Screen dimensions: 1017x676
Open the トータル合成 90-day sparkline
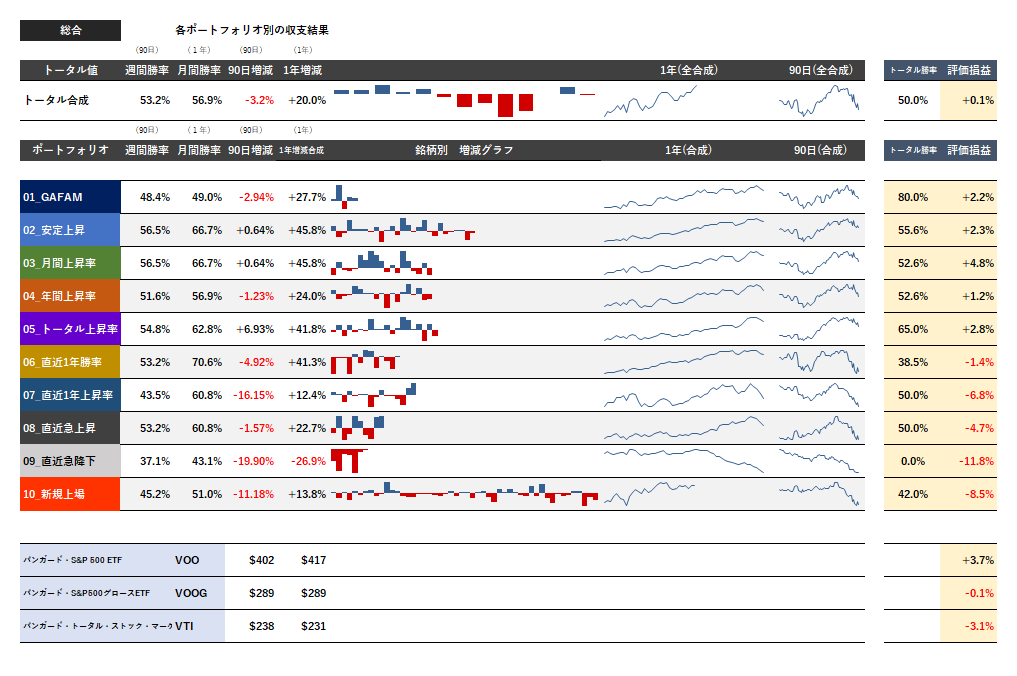(819, 101)
